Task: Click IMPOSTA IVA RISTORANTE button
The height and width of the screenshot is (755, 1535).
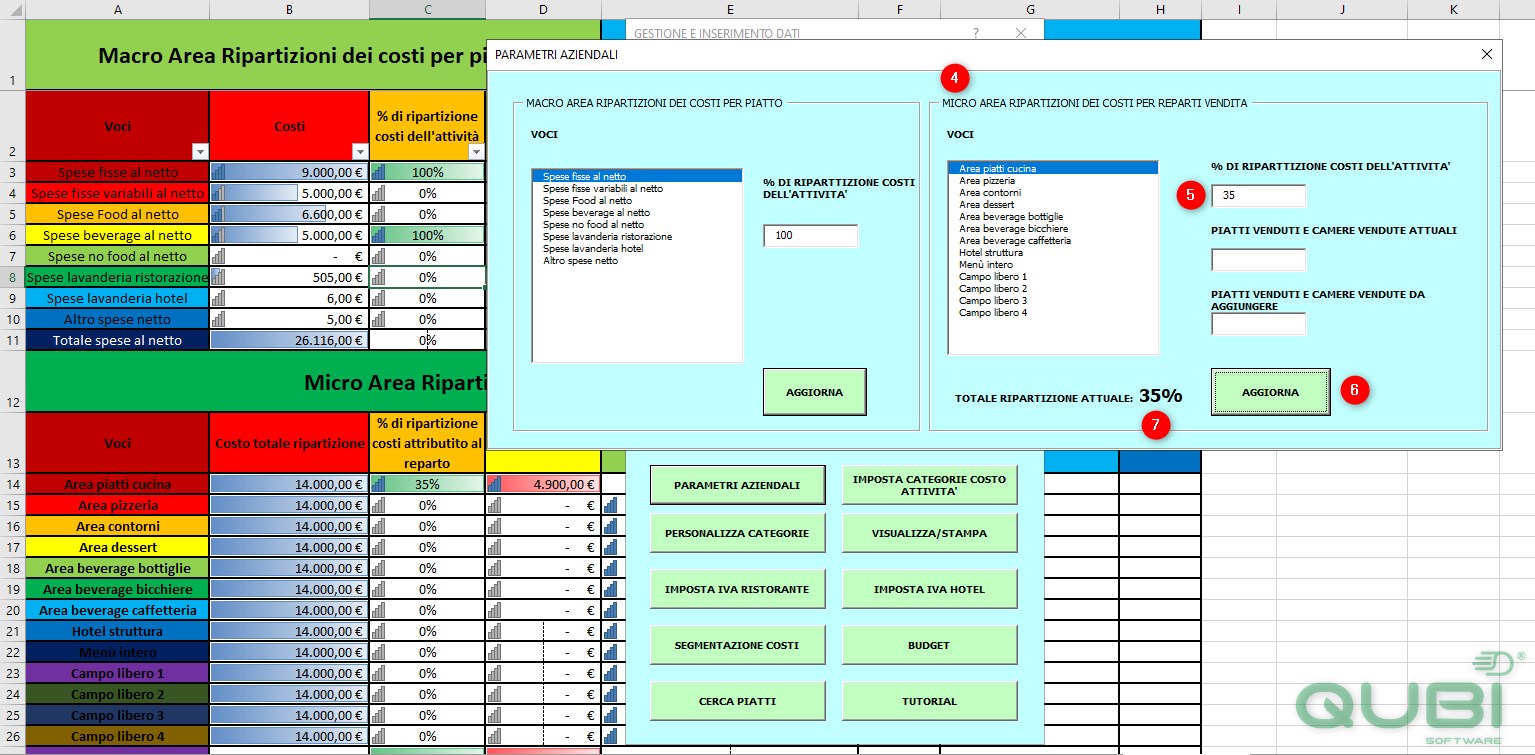Action: coord(737,589)
